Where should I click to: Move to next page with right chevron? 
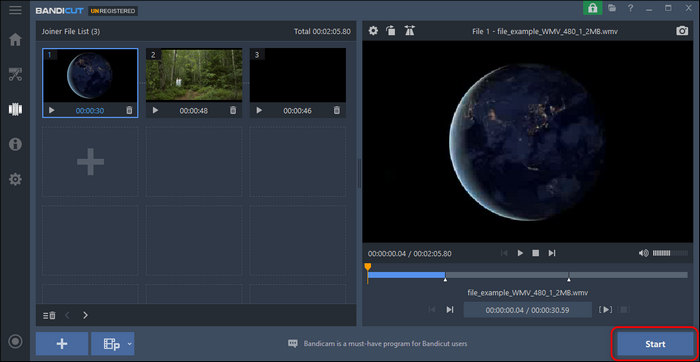85,315
